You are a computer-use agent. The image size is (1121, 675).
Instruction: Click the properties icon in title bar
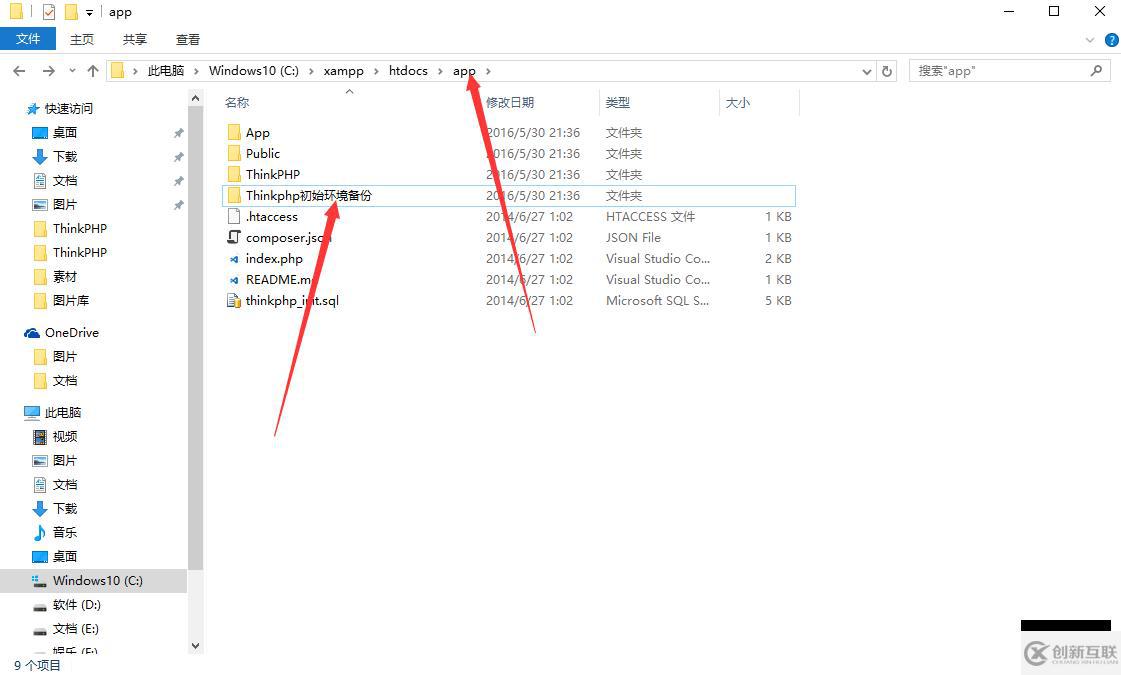point(49,11)
